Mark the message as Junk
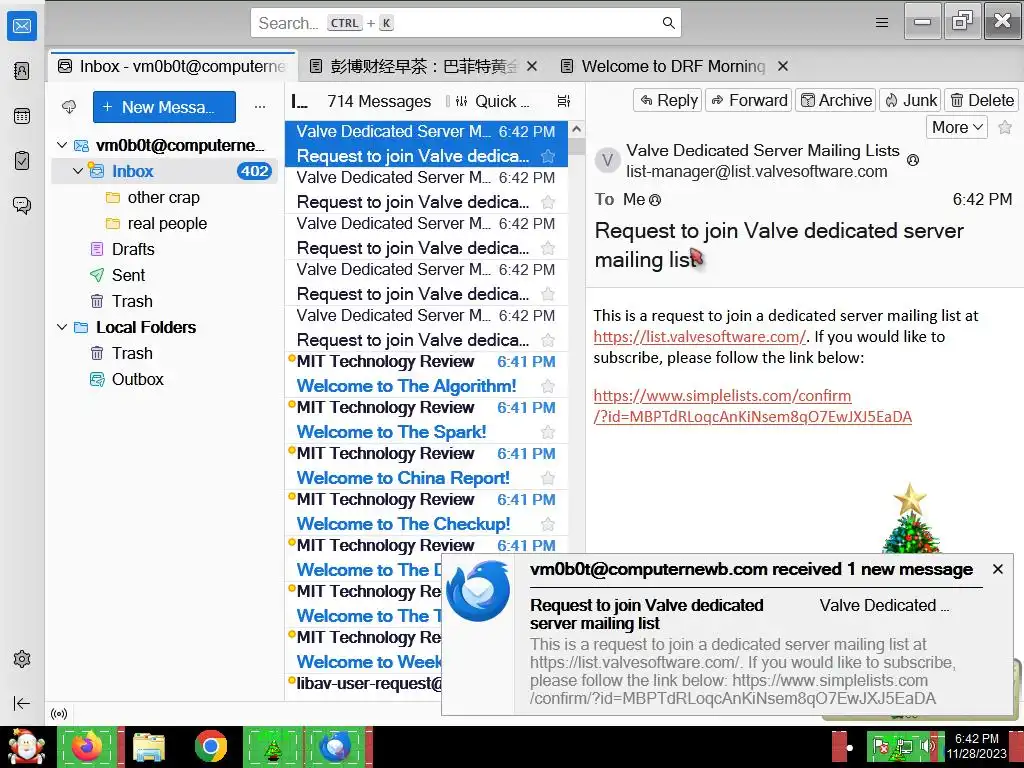 pyautogui.click(x=910, y=100)
